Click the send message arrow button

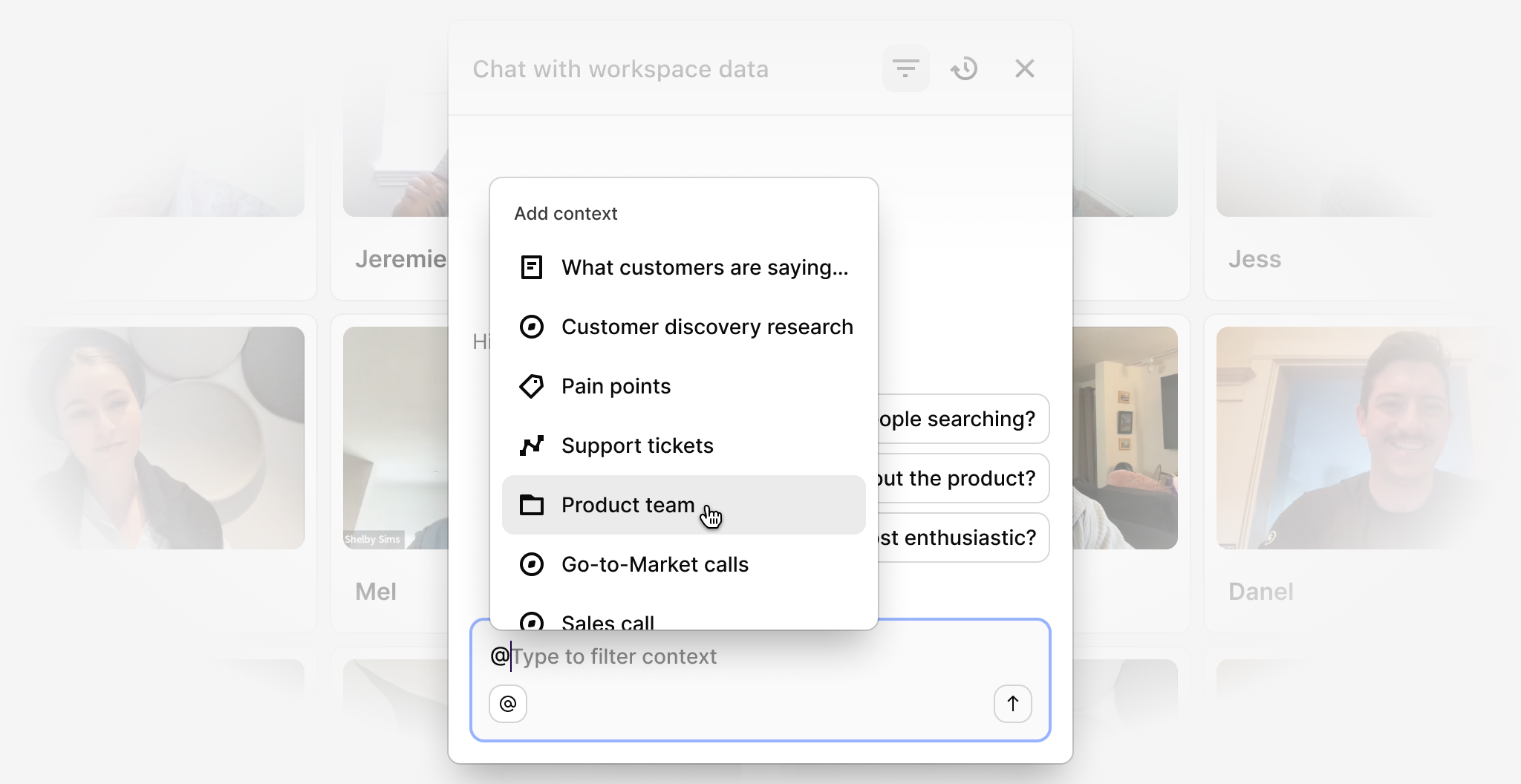pos(1013,703)
